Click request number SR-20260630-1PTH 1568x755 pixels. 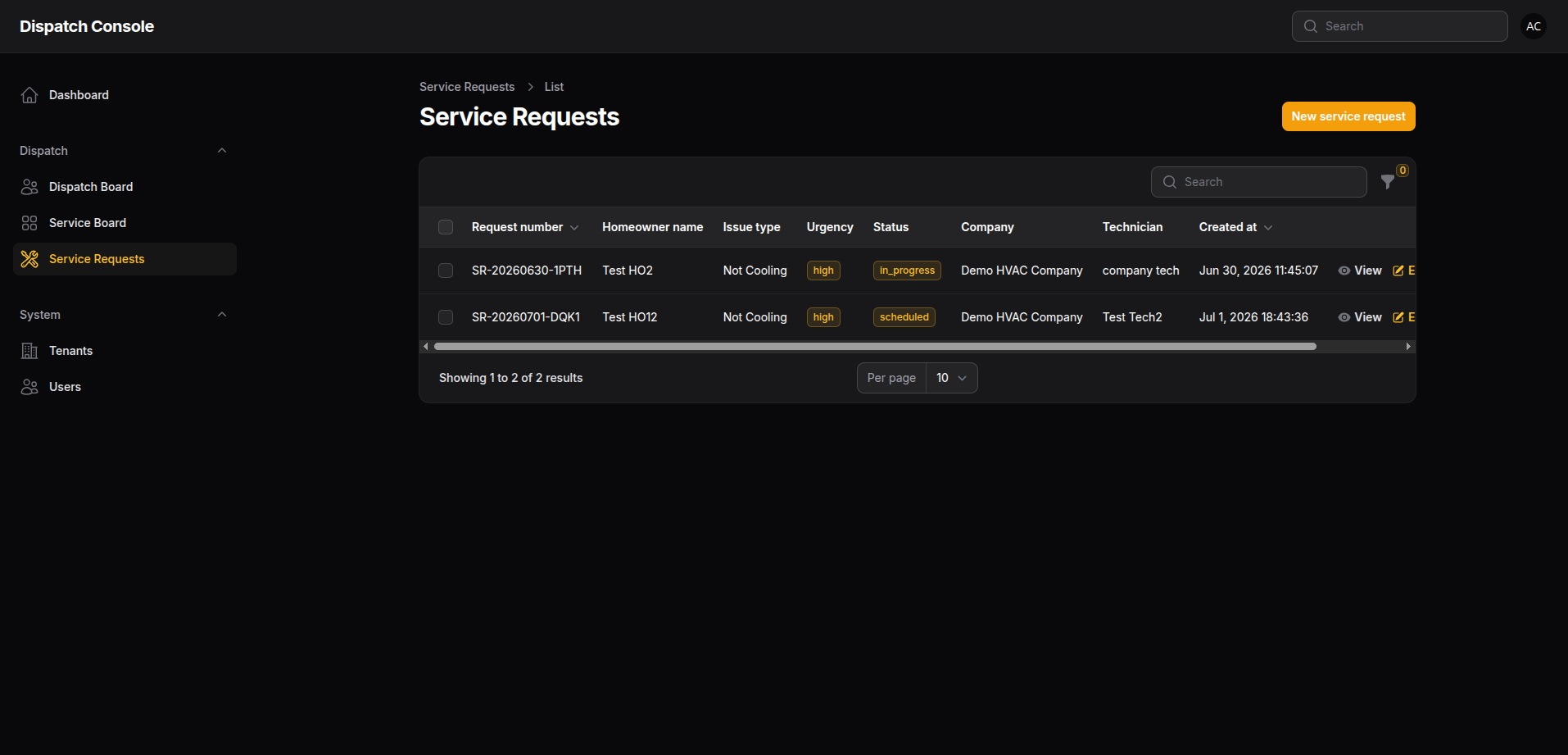tap(527, 271)
